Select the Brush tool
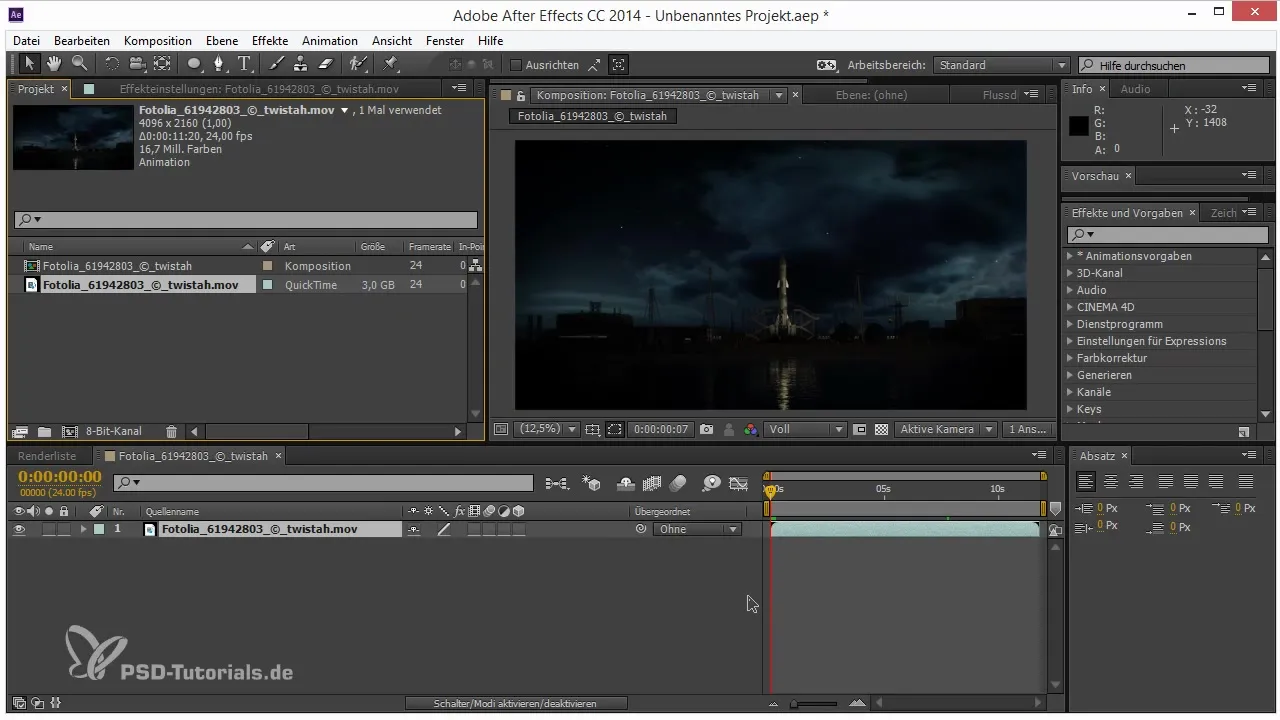1280x720 pixels. click(x=276, y=64)
